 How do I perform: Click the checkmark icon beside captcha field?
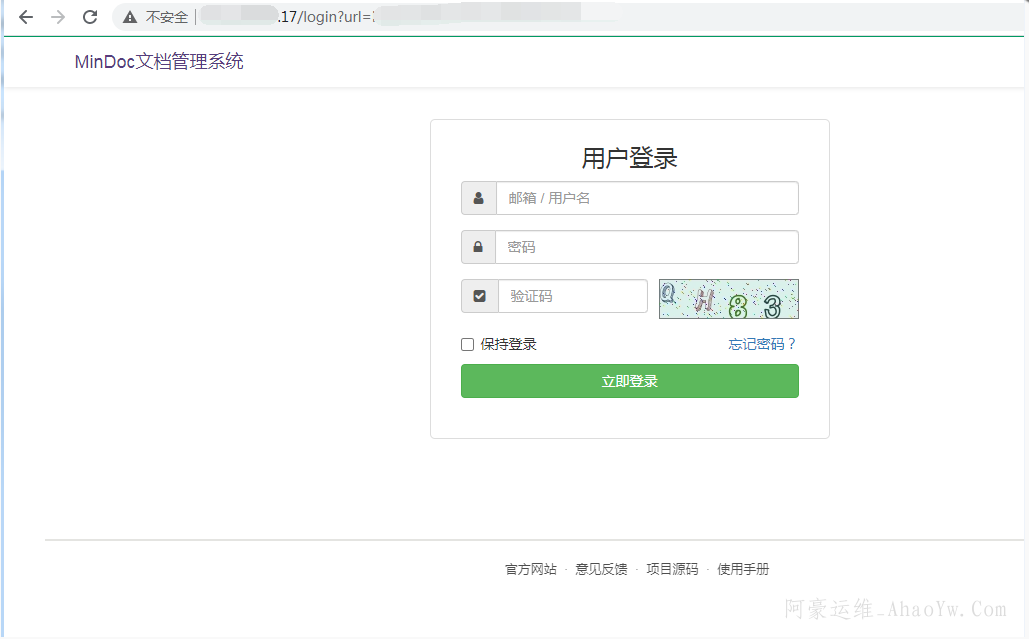point(479,296)
